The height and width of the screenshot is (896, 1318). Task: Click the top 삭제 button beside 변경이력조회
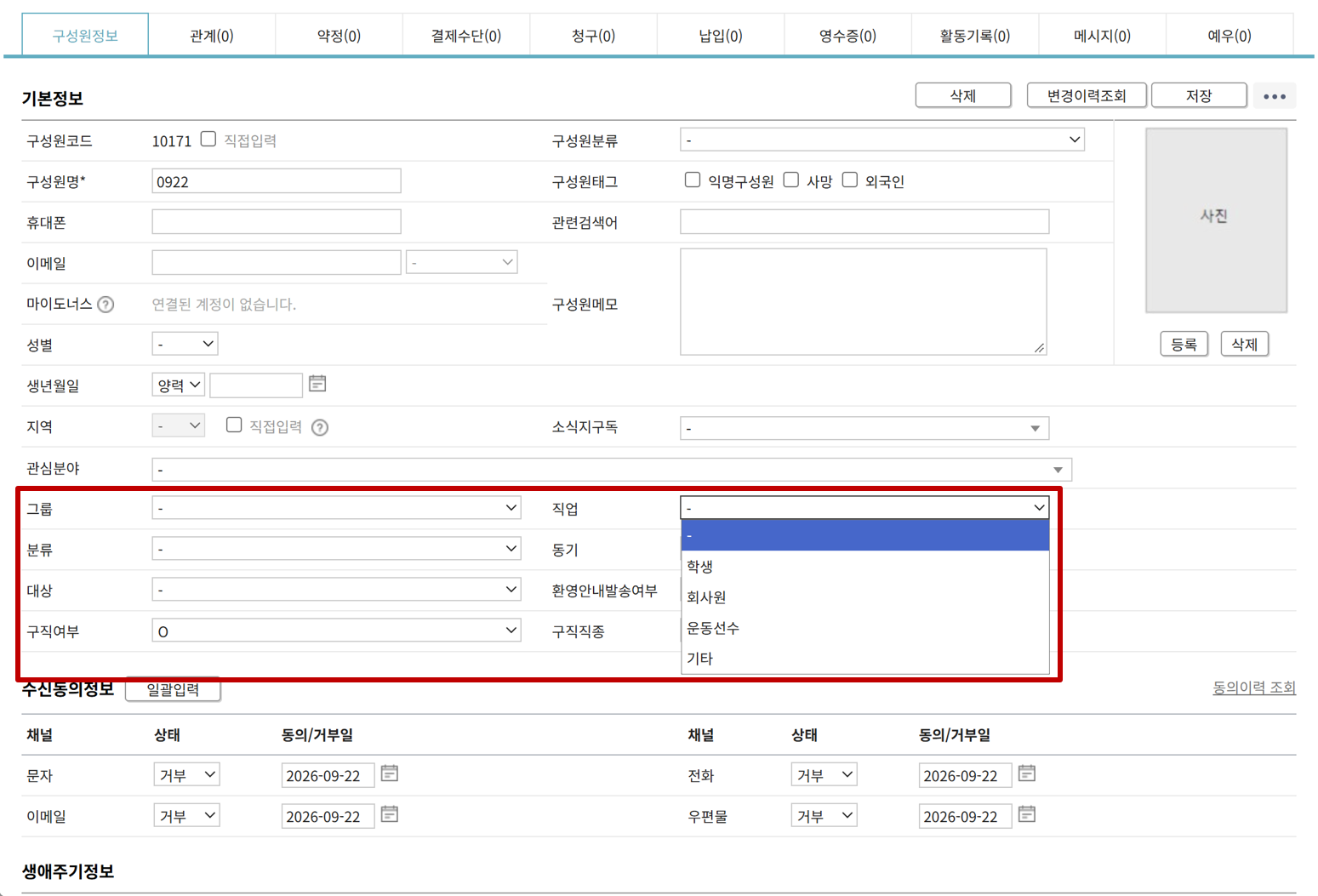[x=963, y=95]
